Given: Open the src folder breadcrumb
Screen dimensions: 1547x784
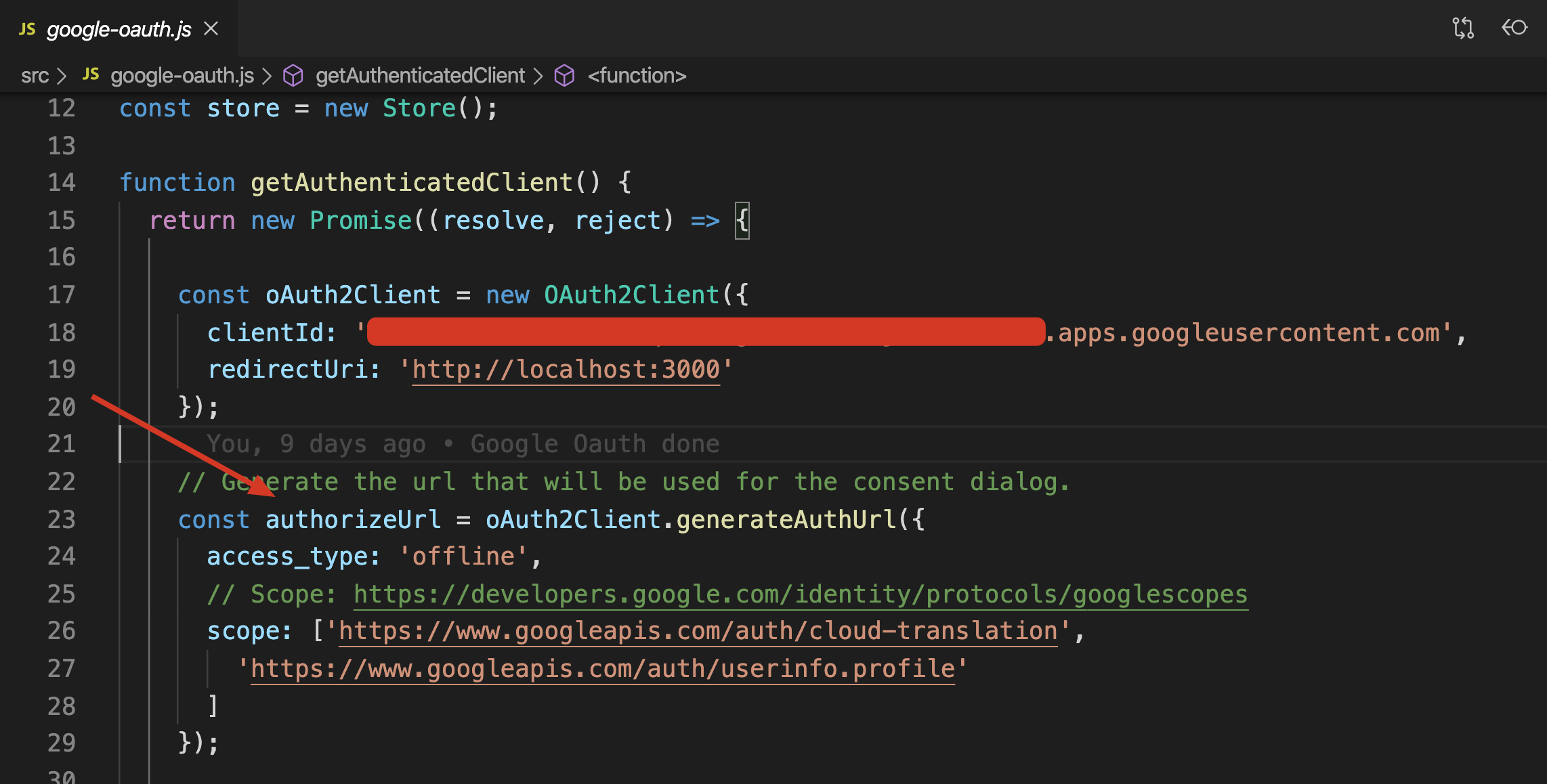Looking at the screenshot, I should click(x=35, y=75).
